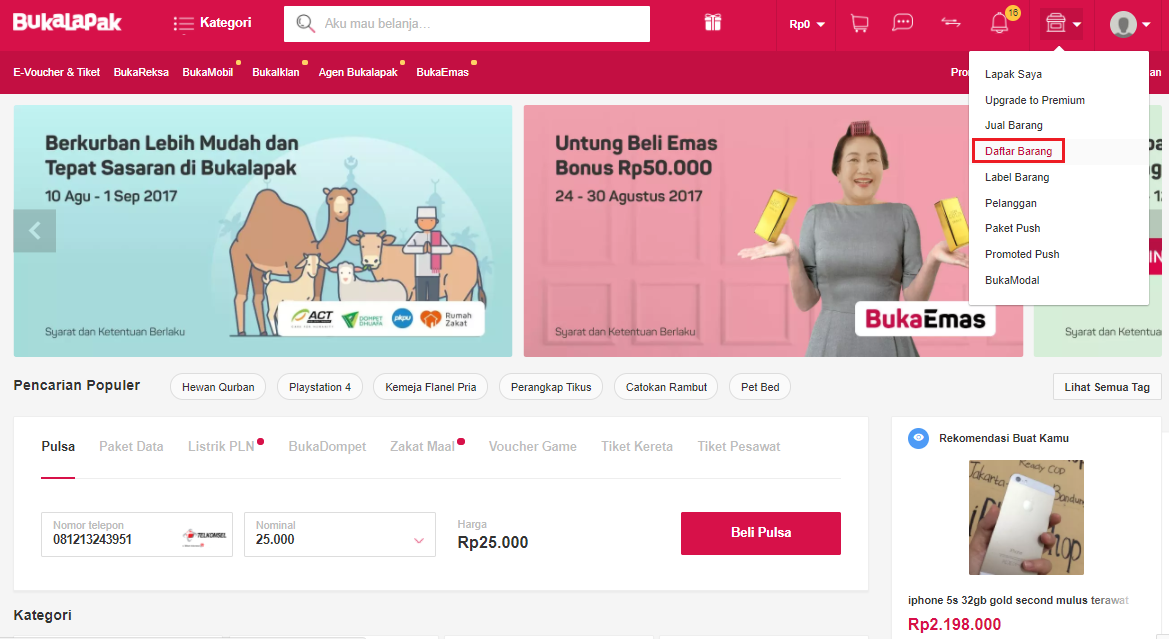Screen dimensions: 1169x639
Task: Click the iPhone 5s product thumbnail
Action: [1026, 517]
